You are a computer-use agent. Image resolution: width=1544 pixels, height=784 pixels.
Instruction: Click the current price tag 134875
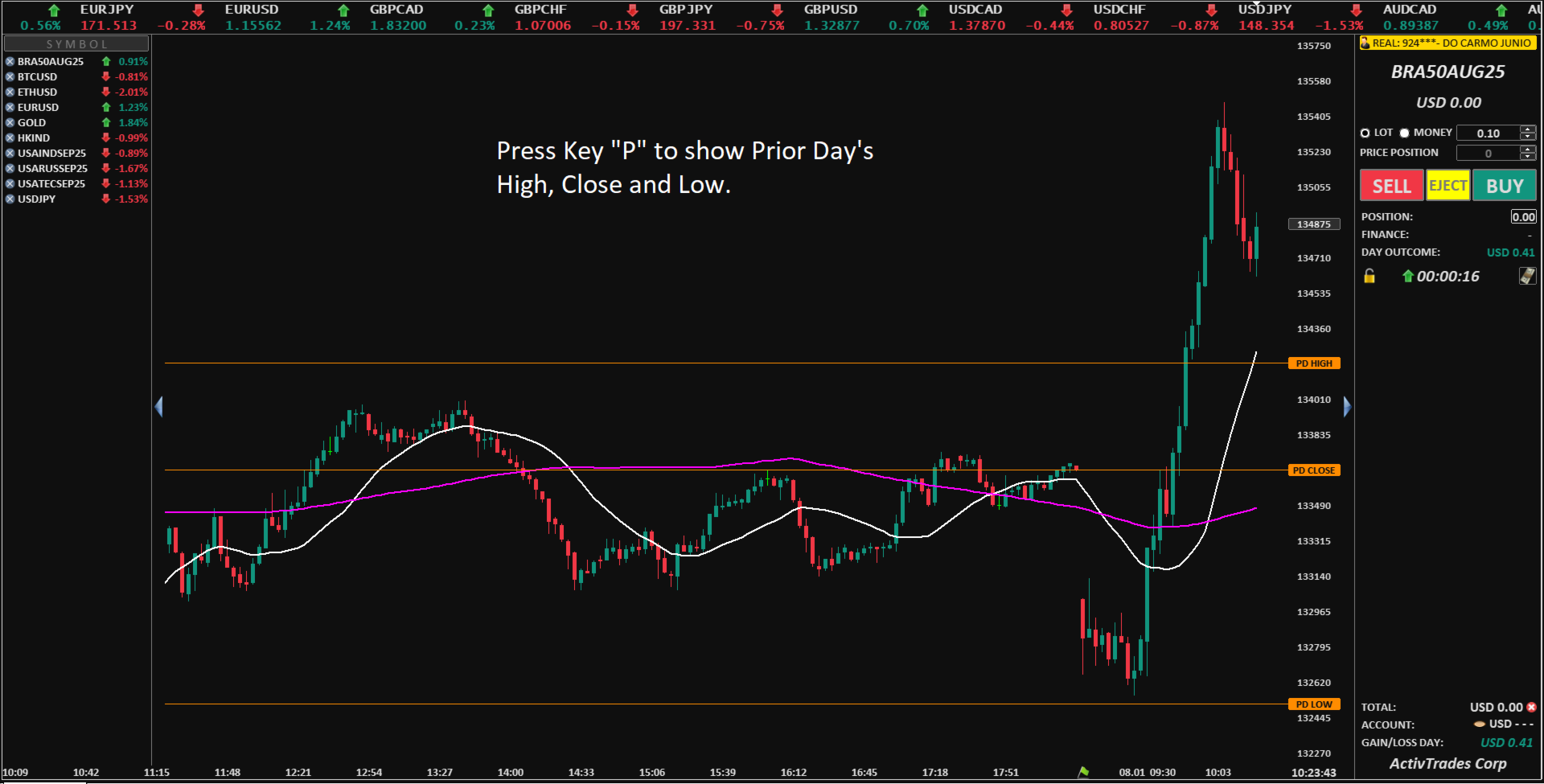[x=1314, y=224]
